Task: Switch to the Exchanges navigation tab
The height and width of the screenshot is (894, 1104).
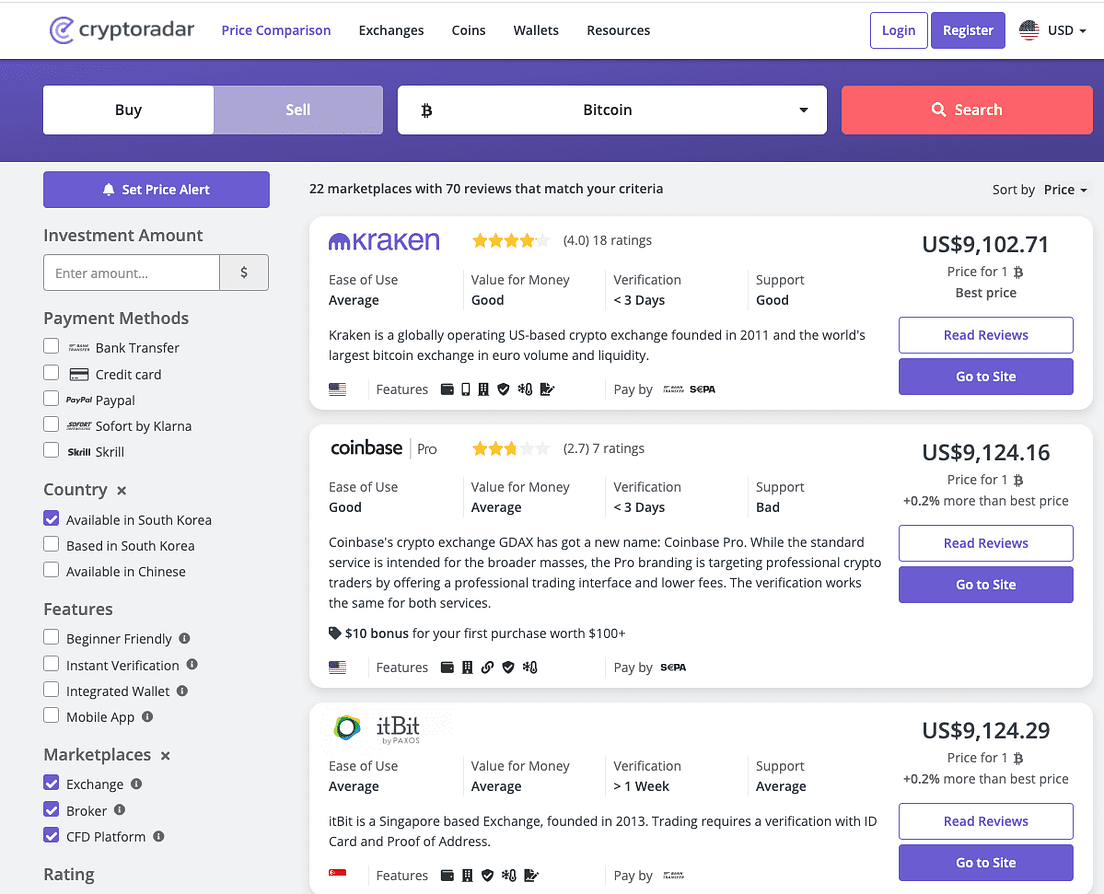Action: coord(391,30)
